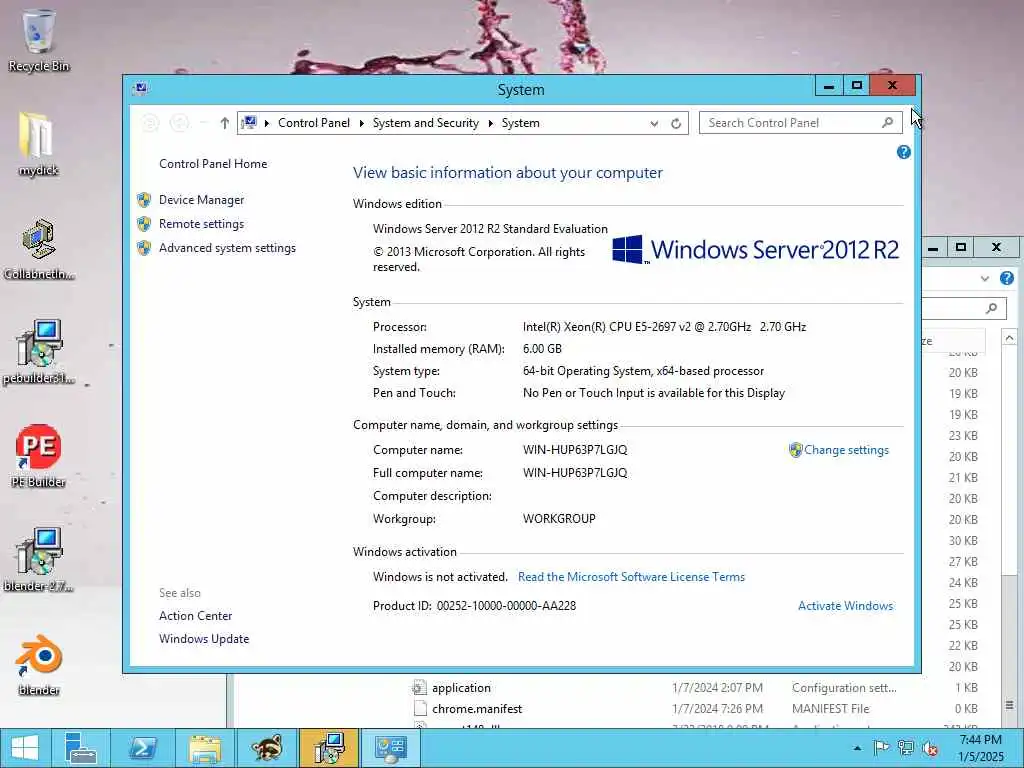
Task: Click Change settings for computer name
Action: [846, 450]
